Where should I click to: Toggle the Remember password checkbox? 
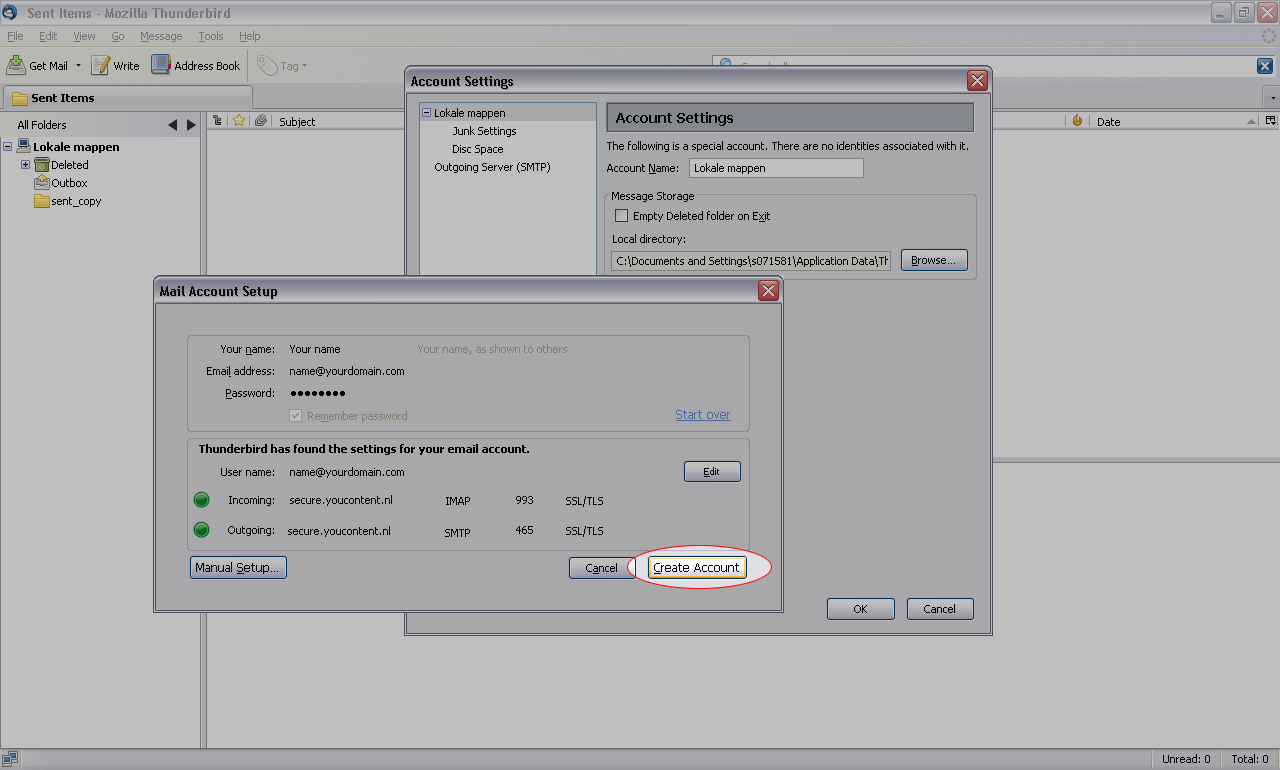coord(295,416)
